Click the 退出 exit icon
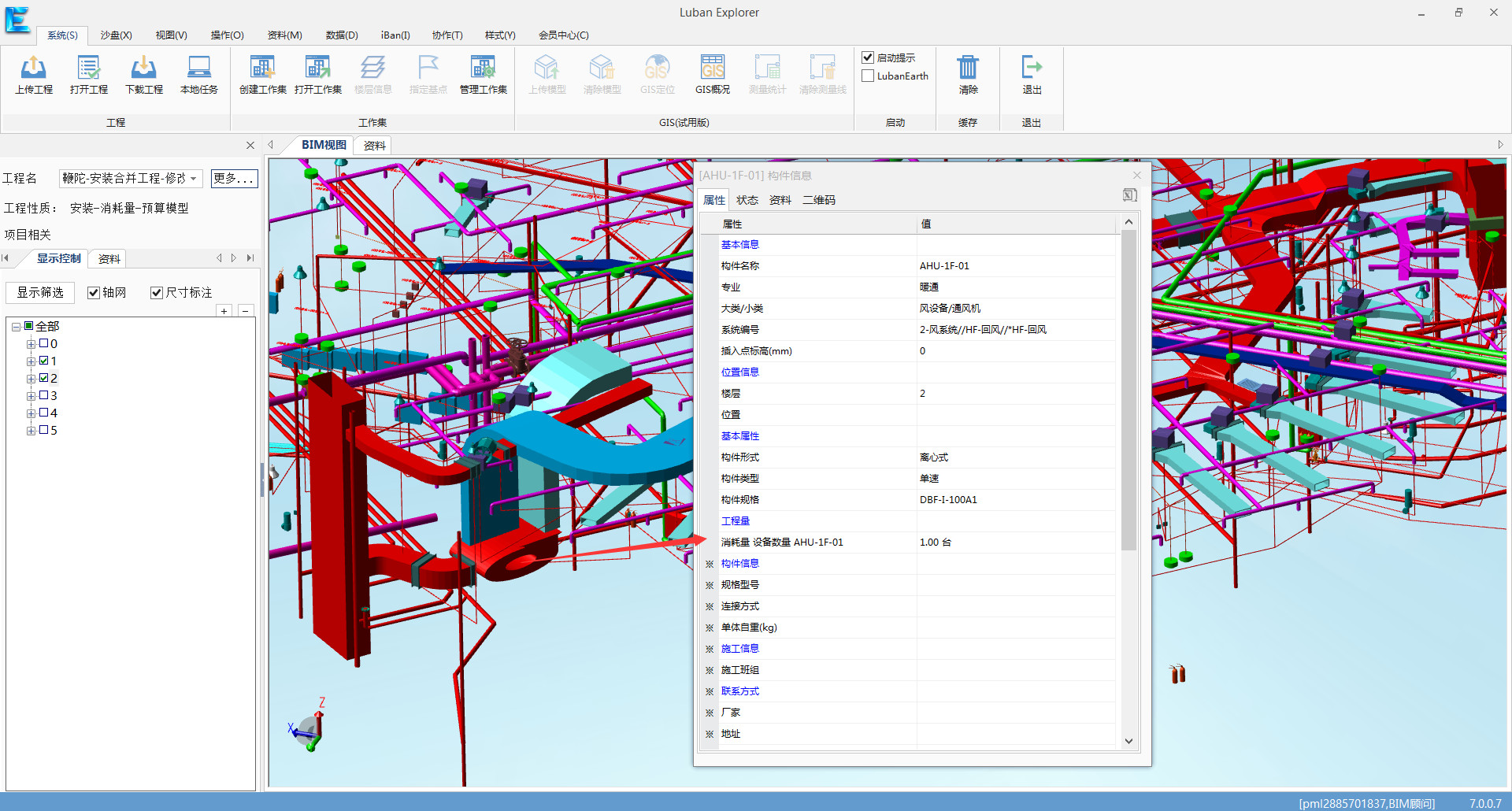 [x=1032, y=69]
